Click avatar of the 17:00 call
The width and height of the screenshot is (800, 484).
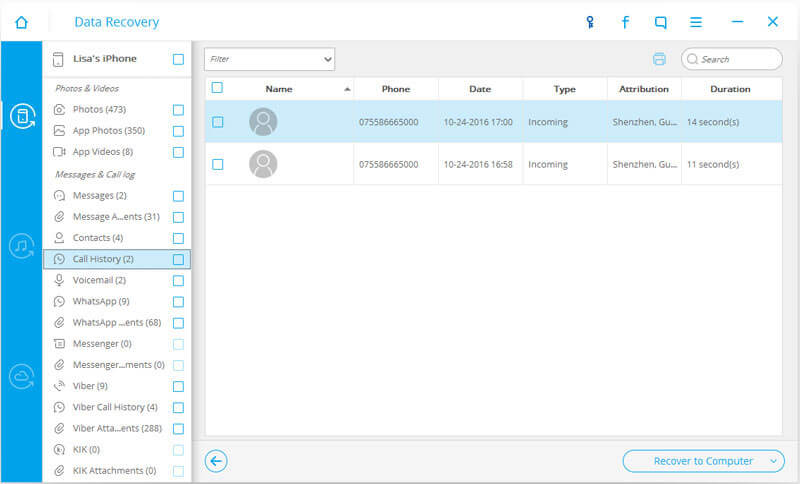pyautogui.click(x=263, y=121)
